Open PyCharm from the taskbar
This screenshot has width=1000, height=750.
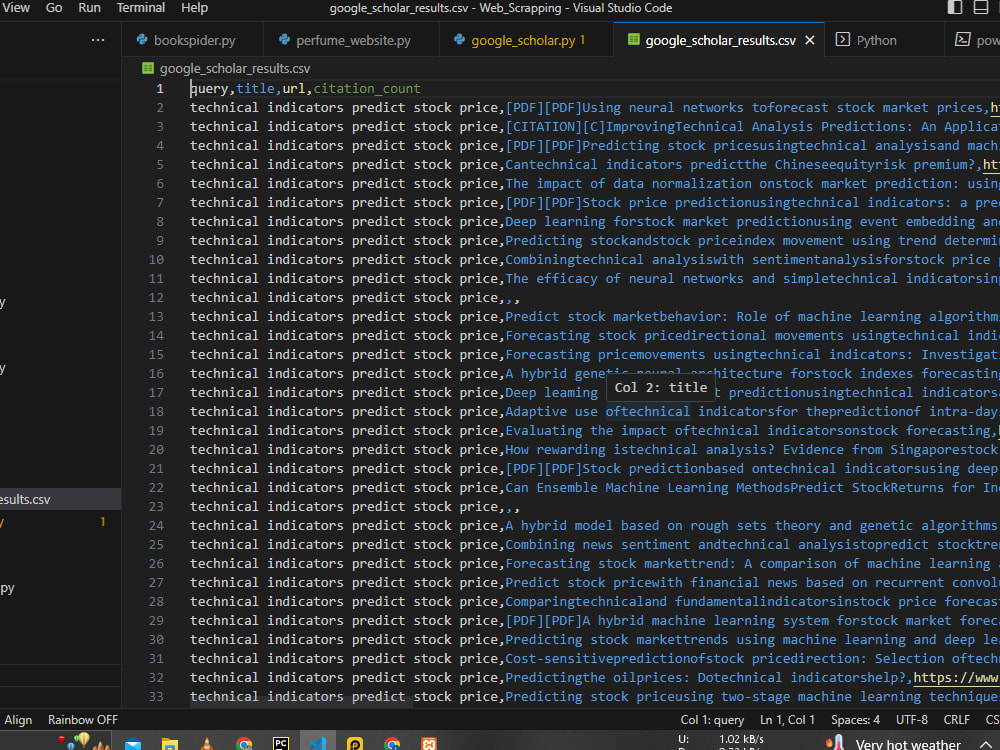281,743
